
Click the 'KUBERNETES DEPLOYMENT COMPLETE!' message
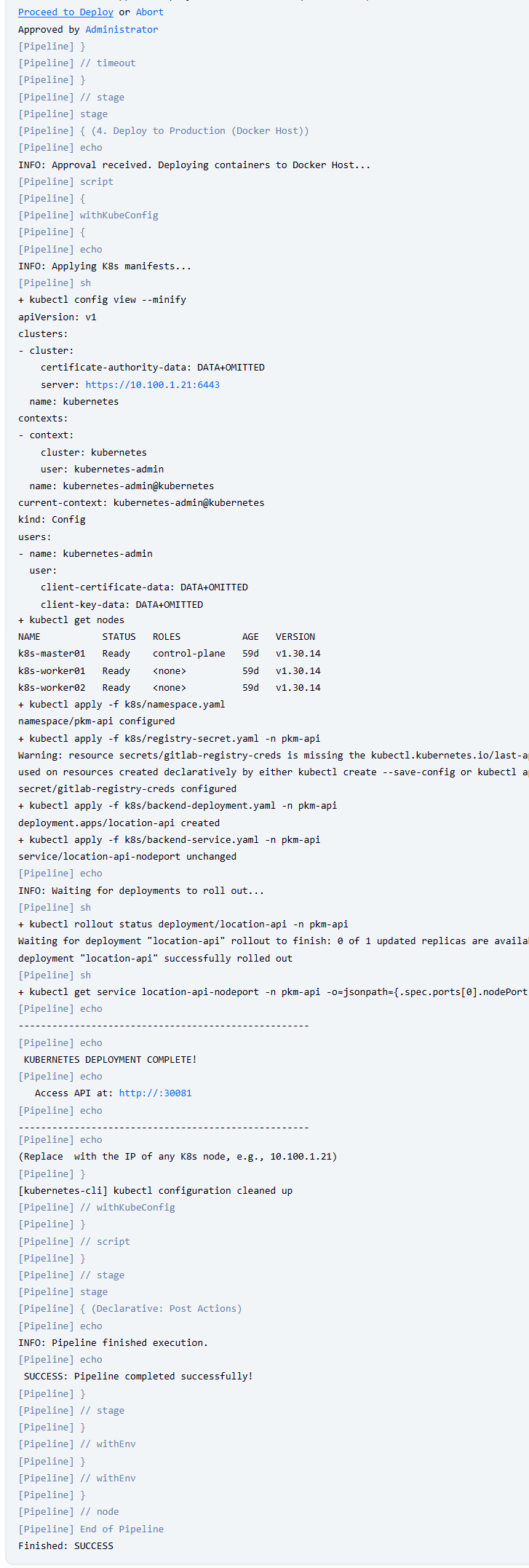(110, 1060)
